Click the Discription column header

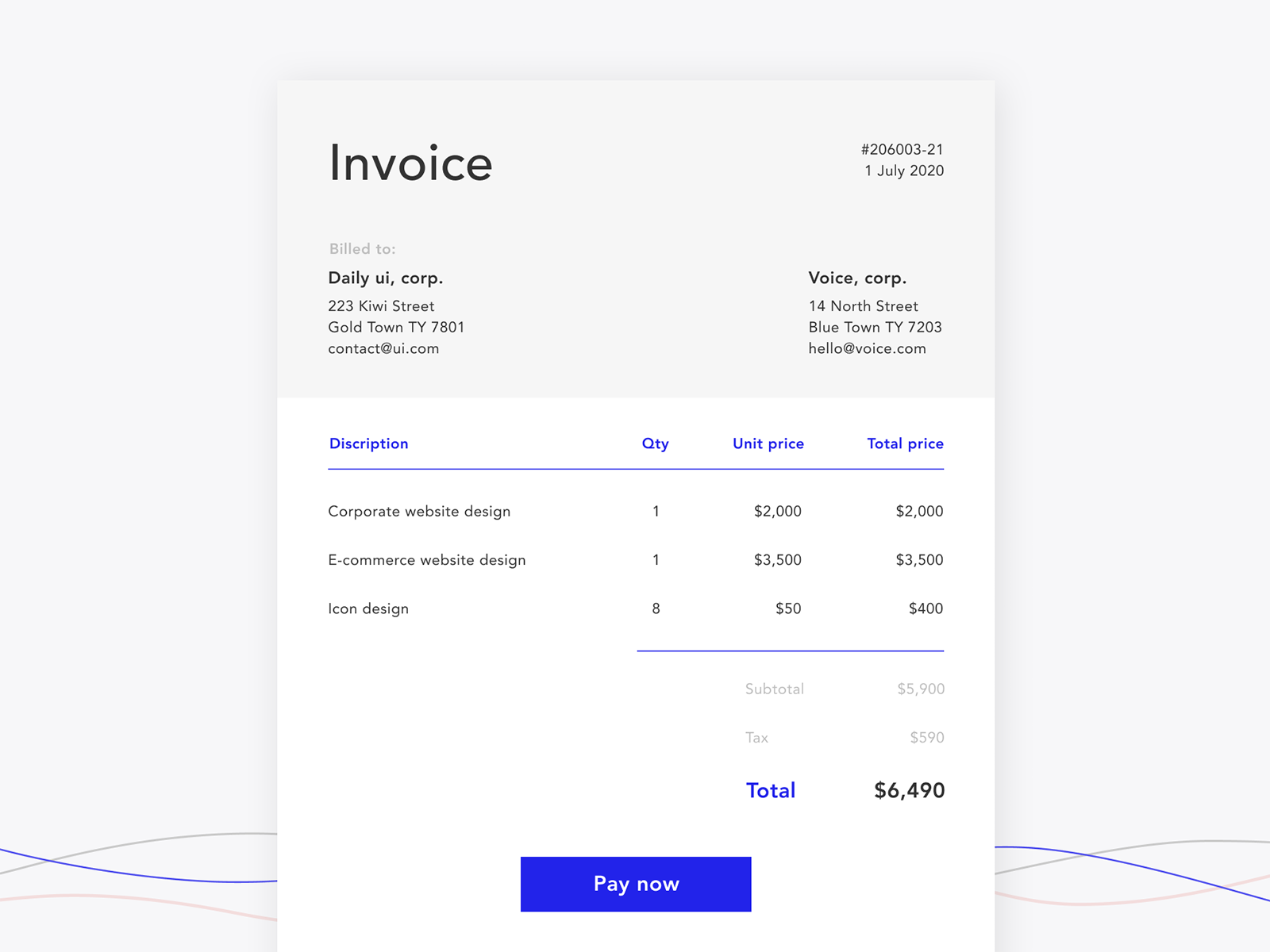point(368,443)
